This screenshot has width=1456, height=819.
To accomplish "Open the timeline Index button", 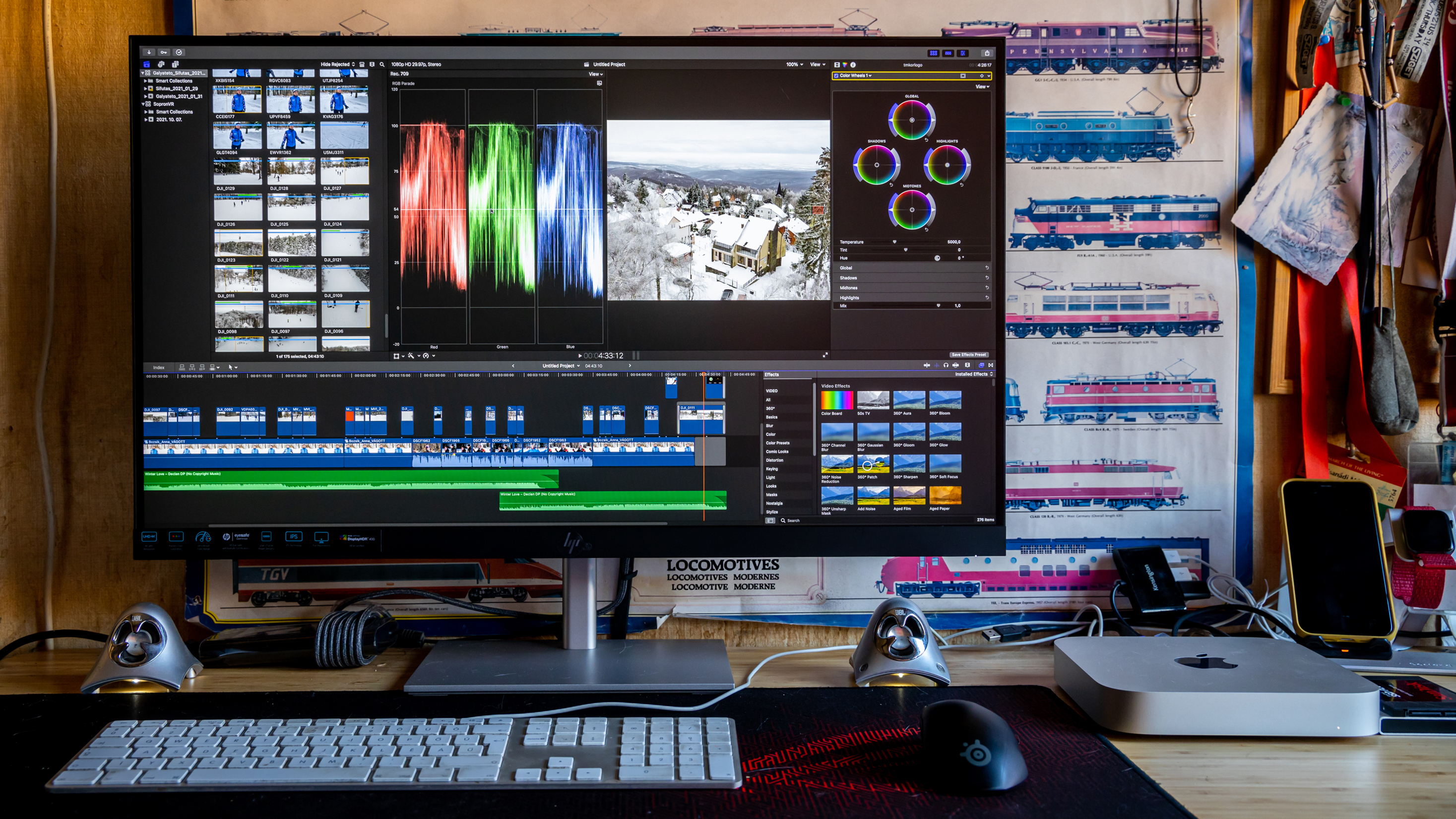I will 159,368.
